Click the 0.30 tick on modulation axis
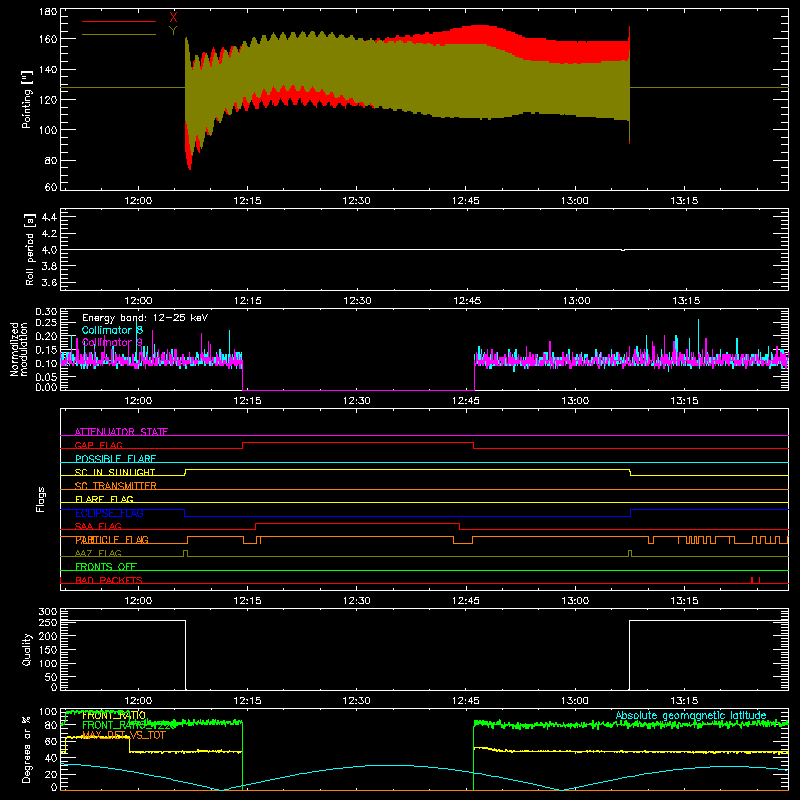The width and height of the screenshot is (800, 800). coord(46,312)
